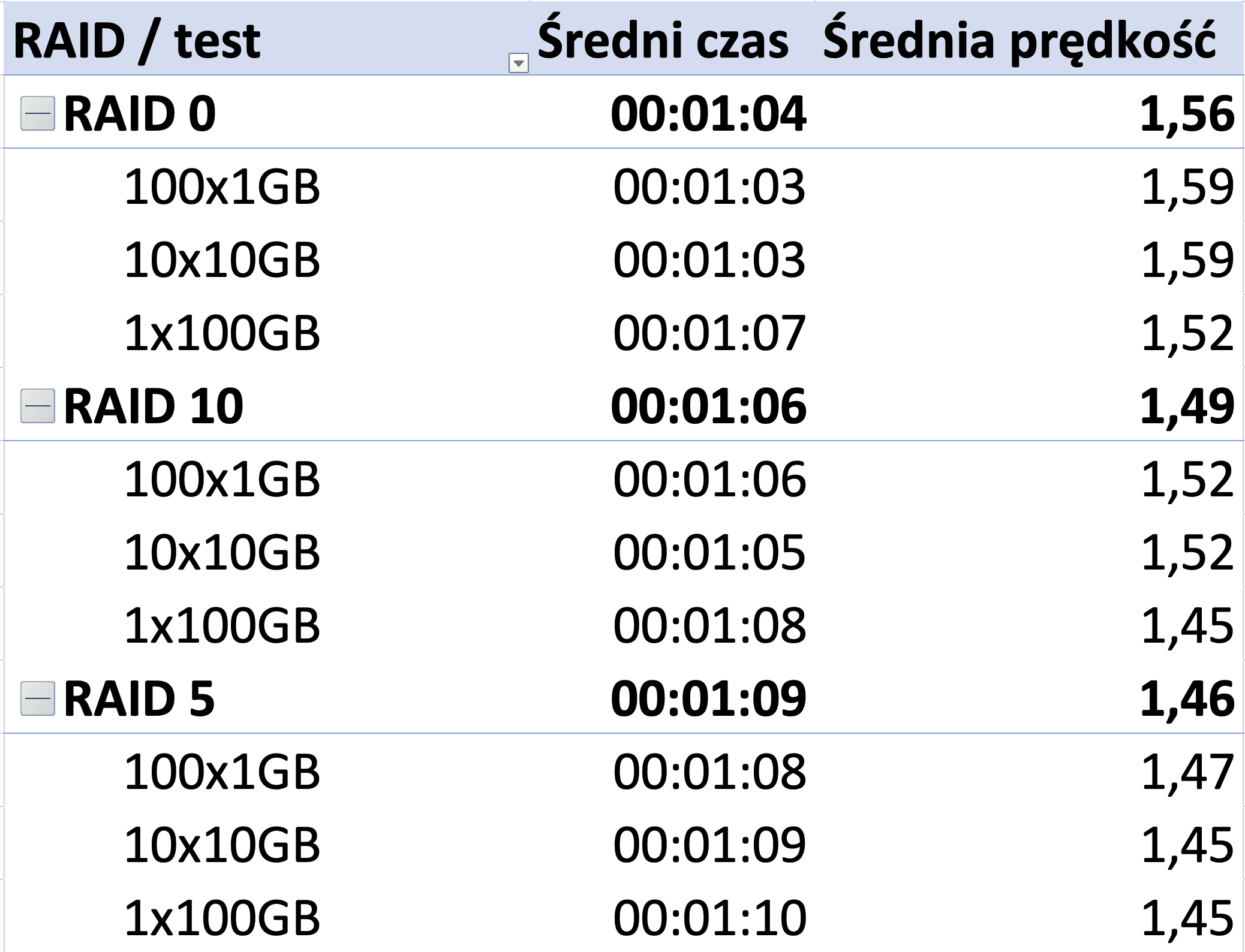Select the RAID 0 row label
The width and height of the screenshot is (1245, 952).
pos(139,114)
